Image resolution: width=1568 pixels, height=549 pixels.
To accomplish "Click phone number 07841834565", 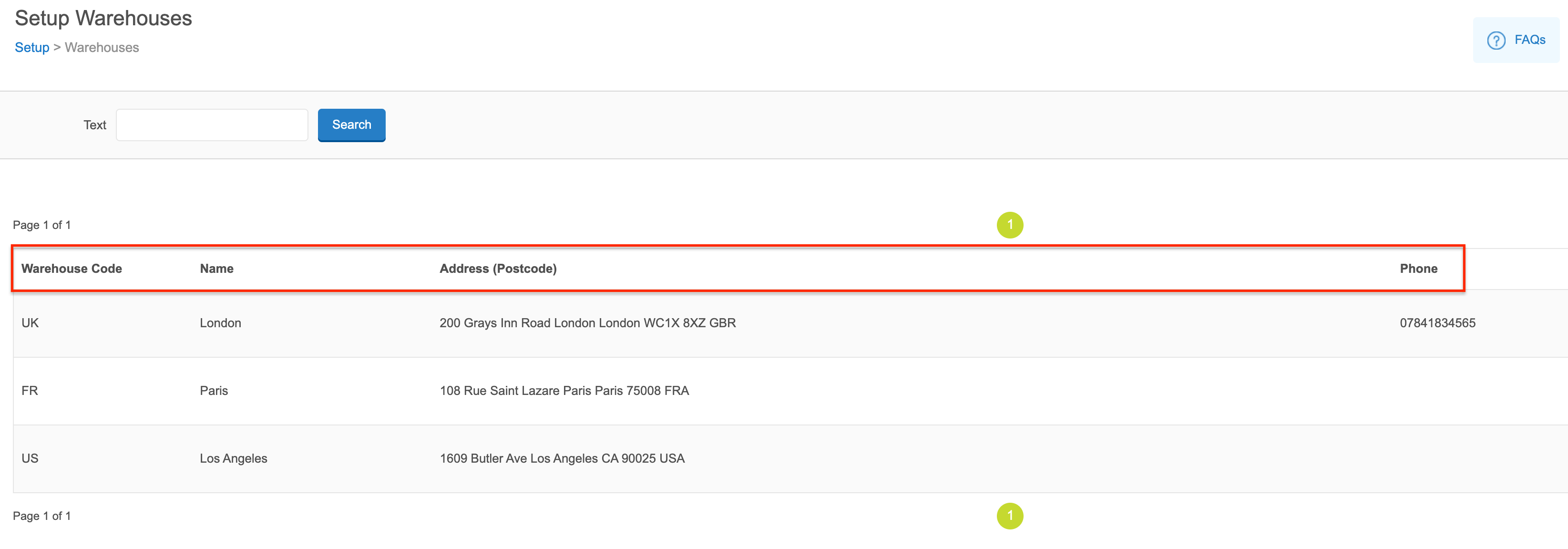I will (1437, 323).
